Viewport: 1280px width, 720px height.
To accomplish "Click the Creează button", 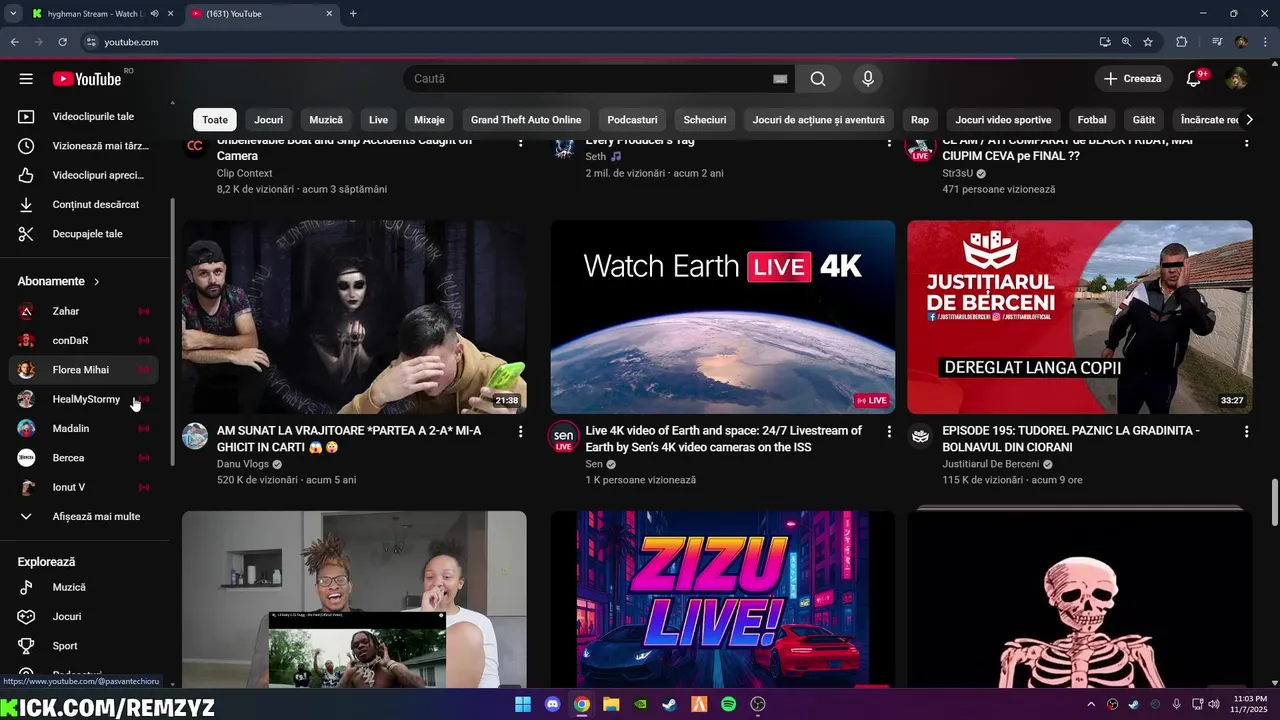I will [1133, 79].
